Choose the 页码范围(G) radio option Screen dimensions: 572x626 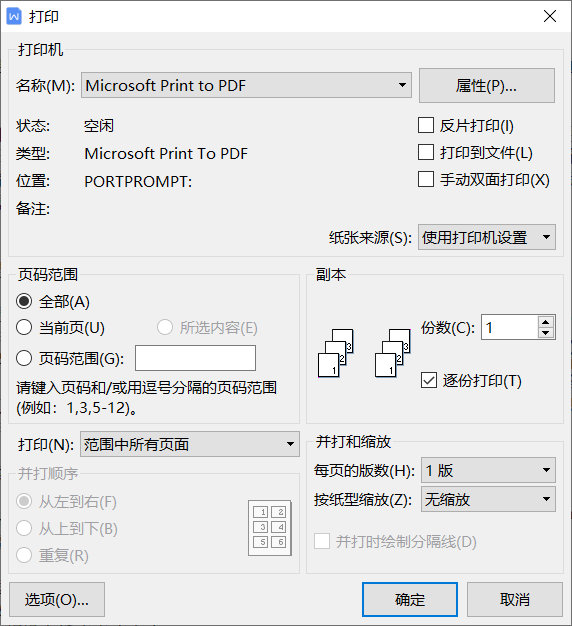tap(24, 358)
